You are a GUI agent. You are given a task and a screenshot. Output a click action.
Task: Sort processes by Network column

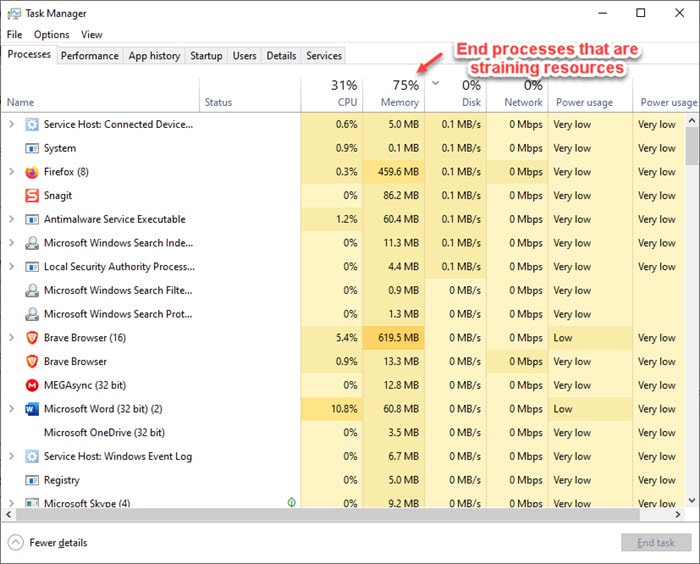pos(517,94)
